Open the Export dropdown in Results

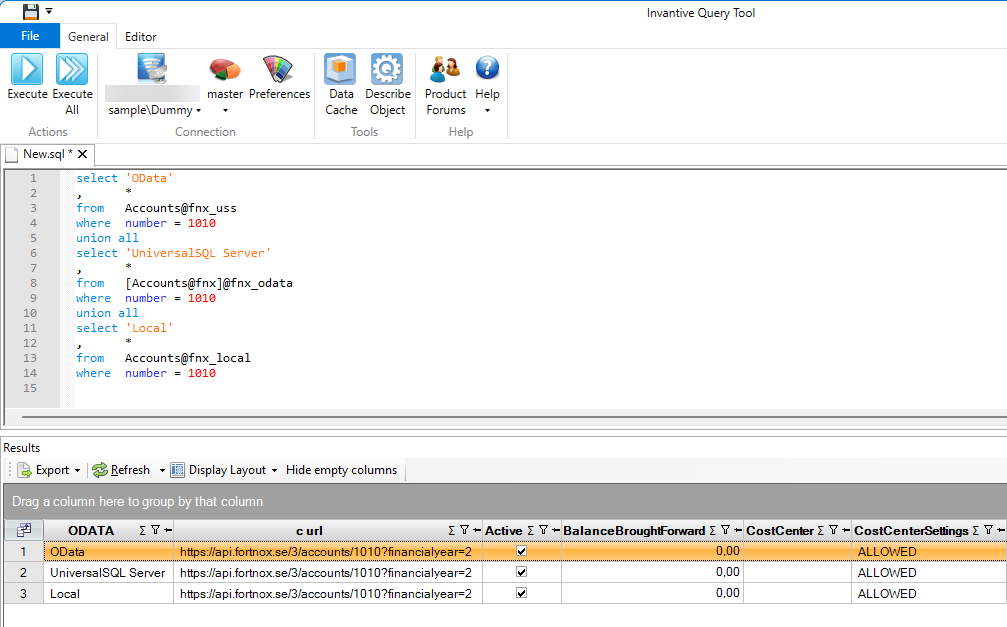[77, 470]
